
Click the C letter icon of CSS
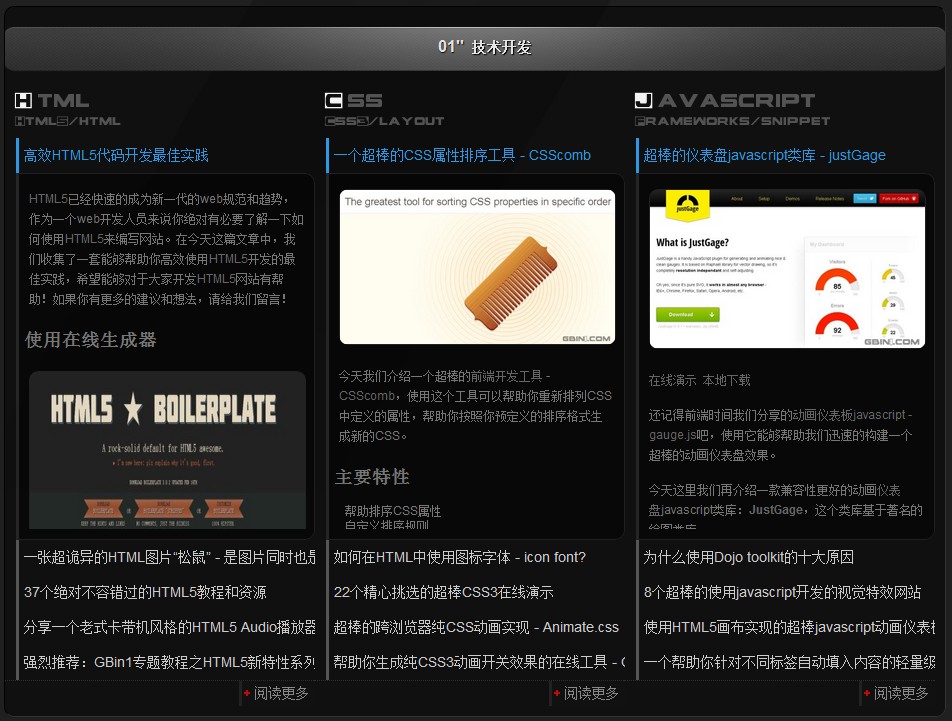333,101
